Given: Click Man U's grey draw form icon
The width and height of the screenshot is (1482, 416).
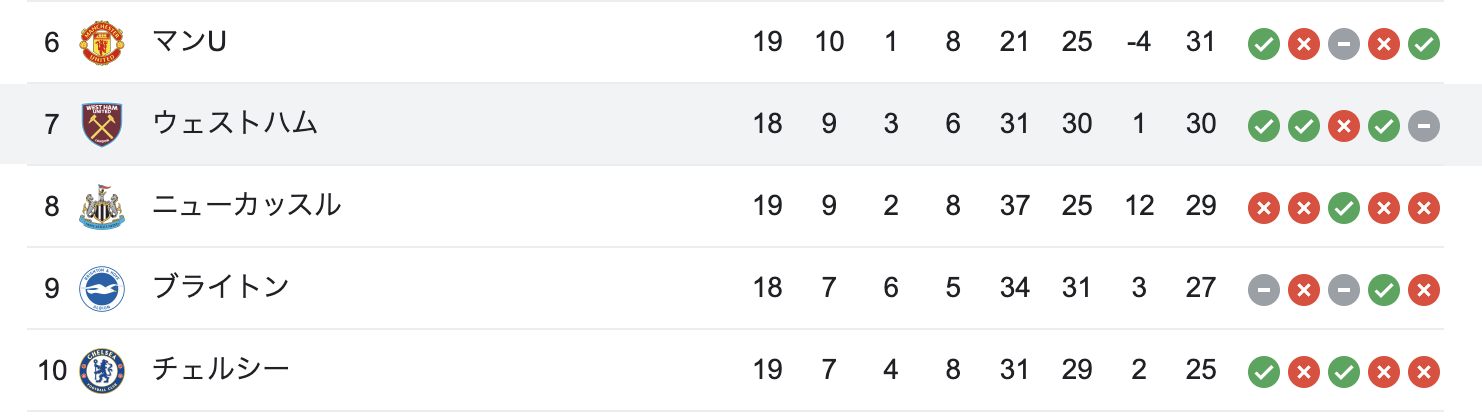Looking at the screenshot, I should (1344, 44).
